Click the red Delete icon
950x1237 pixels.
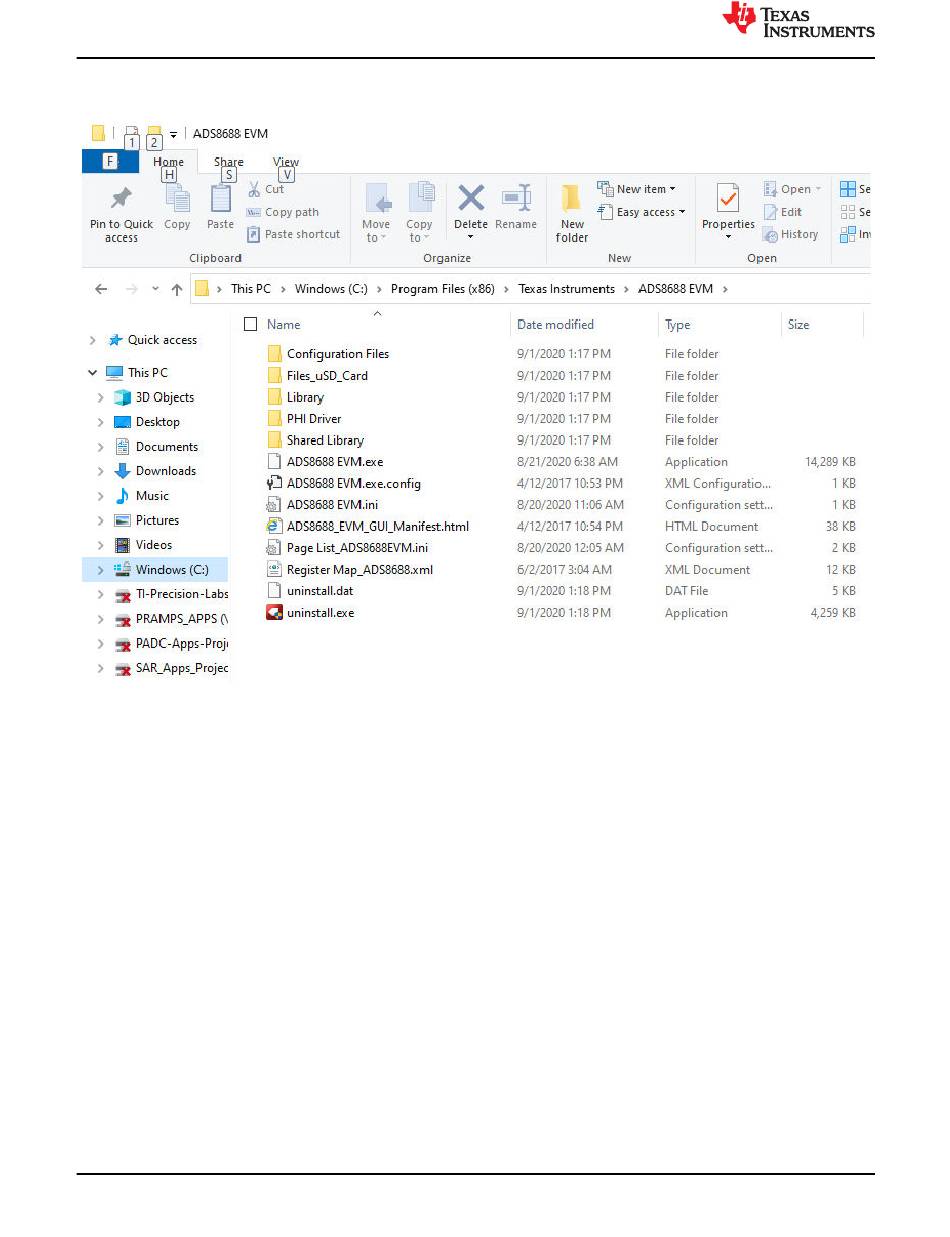pos(471,197)
